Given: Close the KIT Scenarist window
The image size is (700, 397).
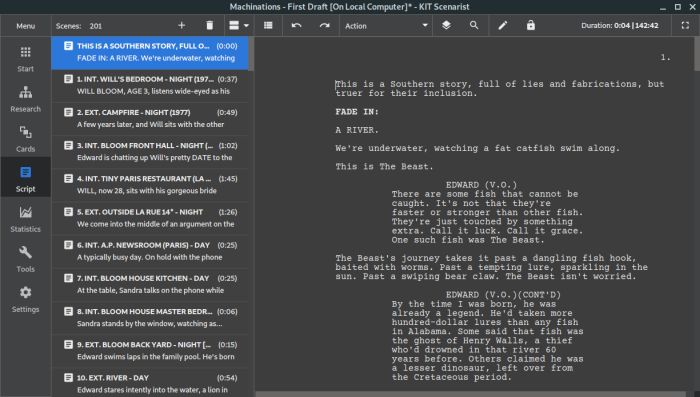Looking at the screenshot, I should click(692, 7).
